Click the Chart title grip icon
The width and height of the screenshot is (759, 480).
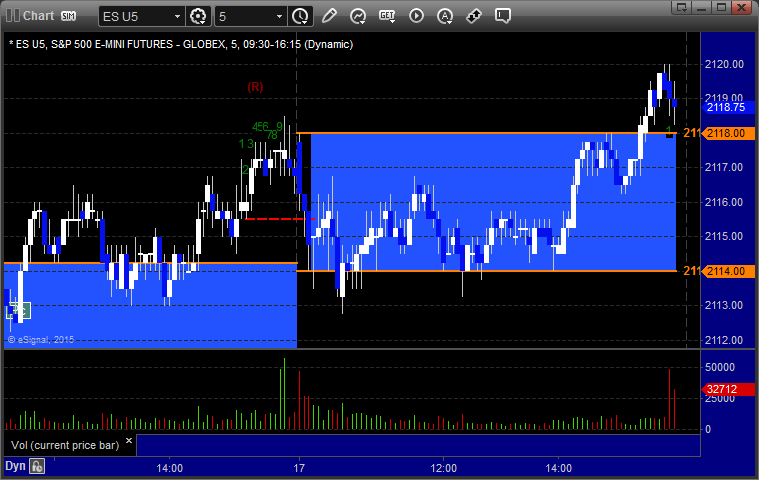13,15
